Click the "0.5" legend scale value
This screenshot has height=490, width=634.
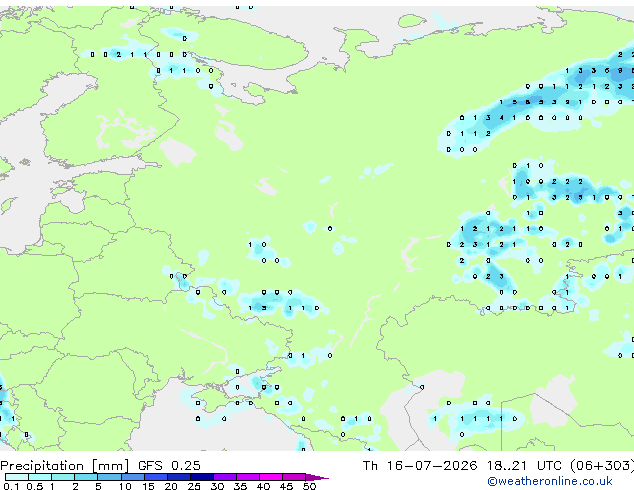pos(35,486)
